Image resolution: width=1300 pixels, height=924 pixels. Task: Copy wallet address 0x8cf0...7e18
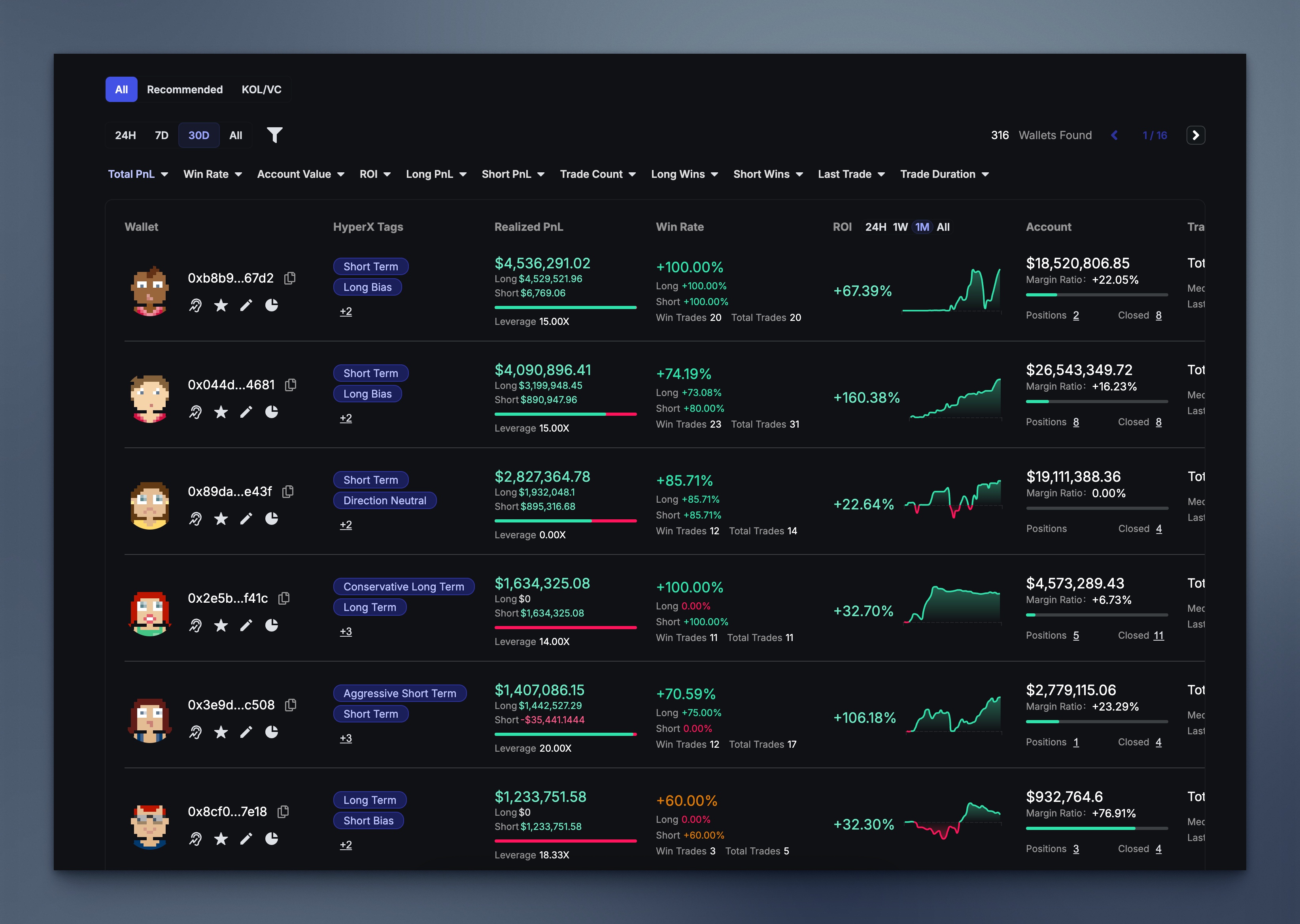click(283, 811)
